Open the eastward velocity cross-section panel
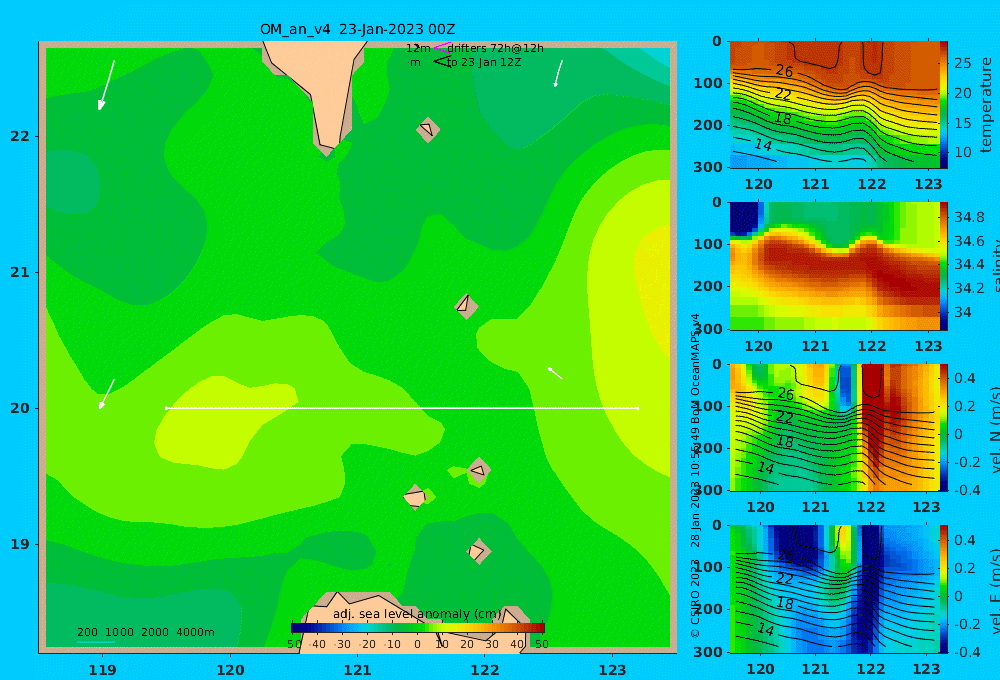Viewport: 1000px width, 680px height. pyautogui.click(x=834, y=589)
